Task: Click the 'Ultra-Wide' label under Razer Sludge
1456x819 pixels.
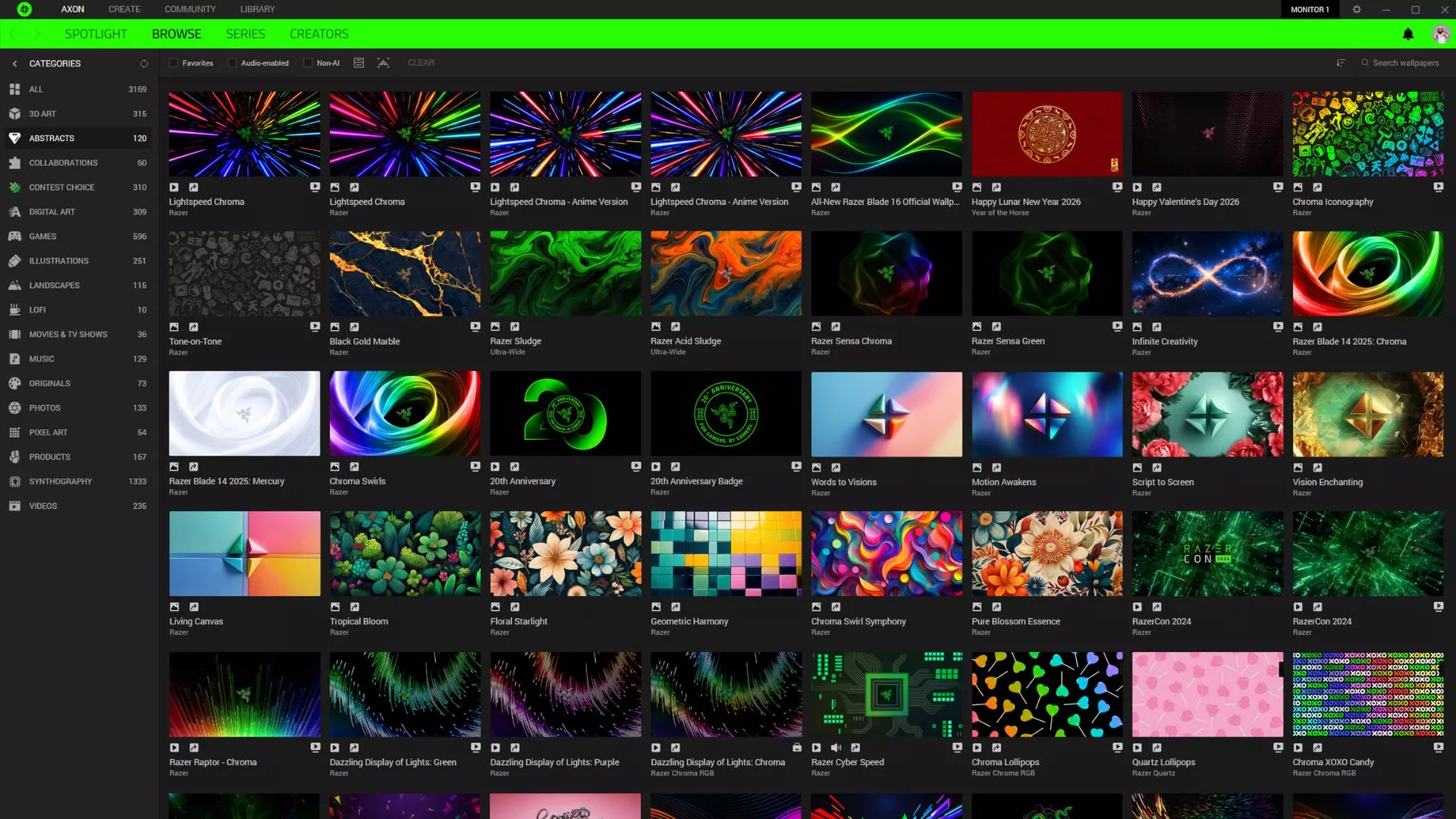Action: pyautogui.click(x=507, y=353)
